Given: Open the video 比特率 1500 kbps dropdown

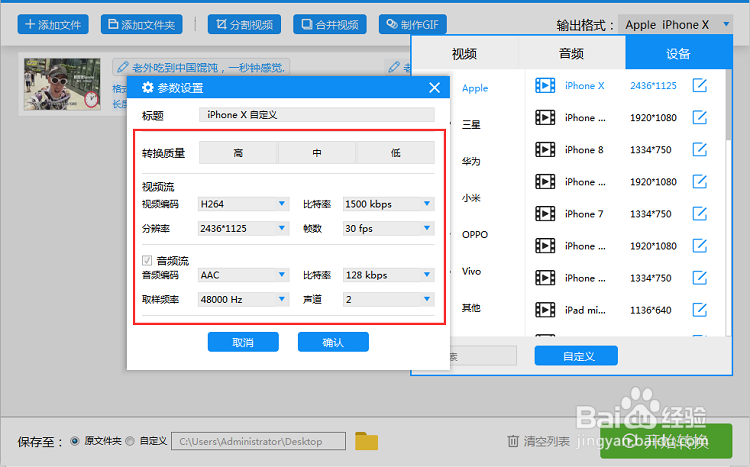Looking at the screenshot, I should 388,204.
